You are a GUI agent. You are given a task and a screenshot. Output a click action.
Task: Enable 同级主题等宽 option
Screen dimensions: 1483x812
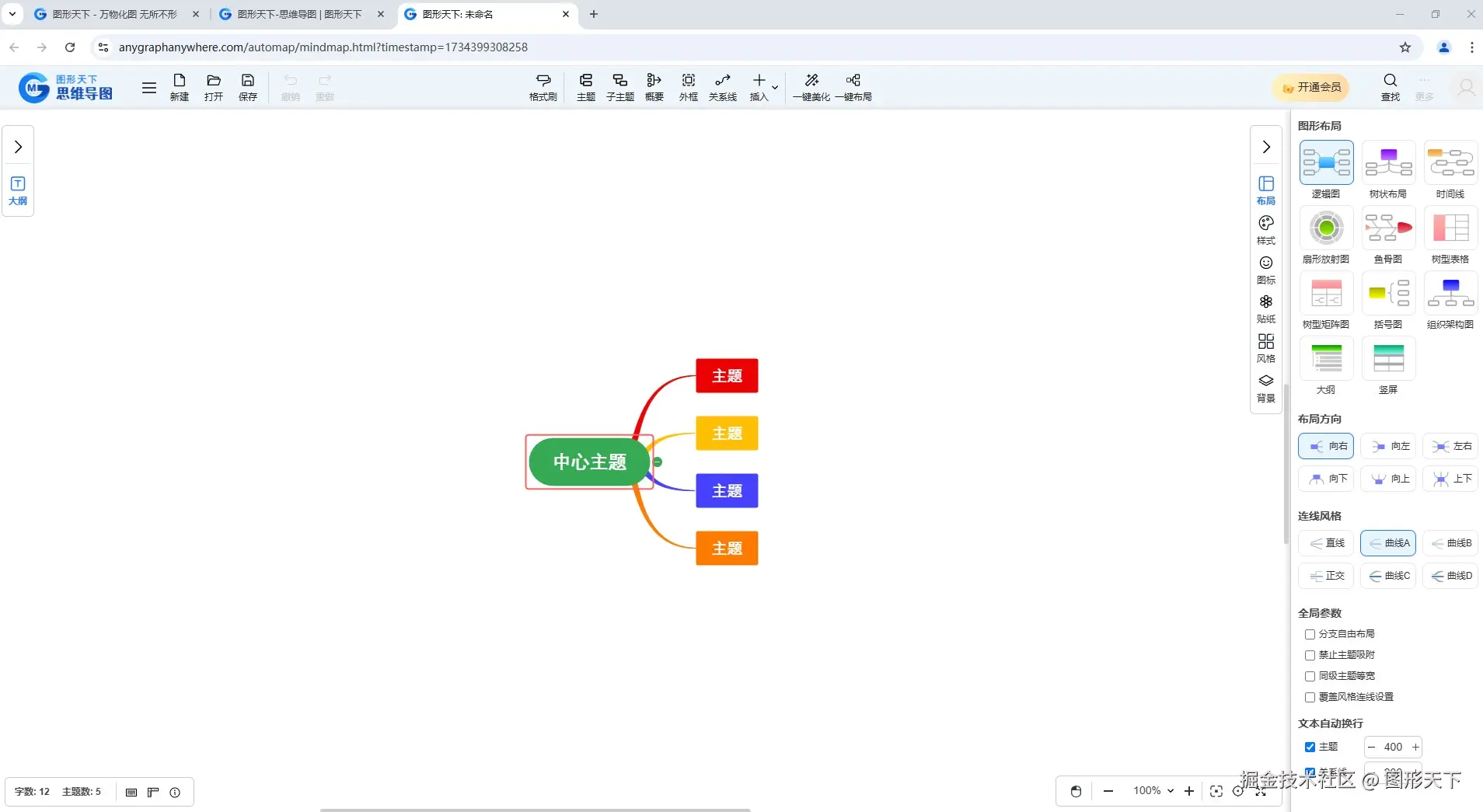coord(1310,676)
